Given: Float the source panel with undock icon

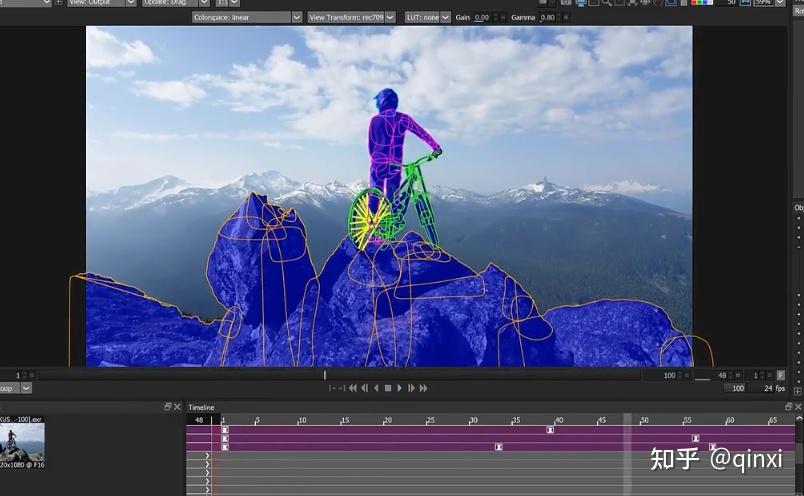Looking at the screenshot, I should pyautogui.click(x=168, y=407).
